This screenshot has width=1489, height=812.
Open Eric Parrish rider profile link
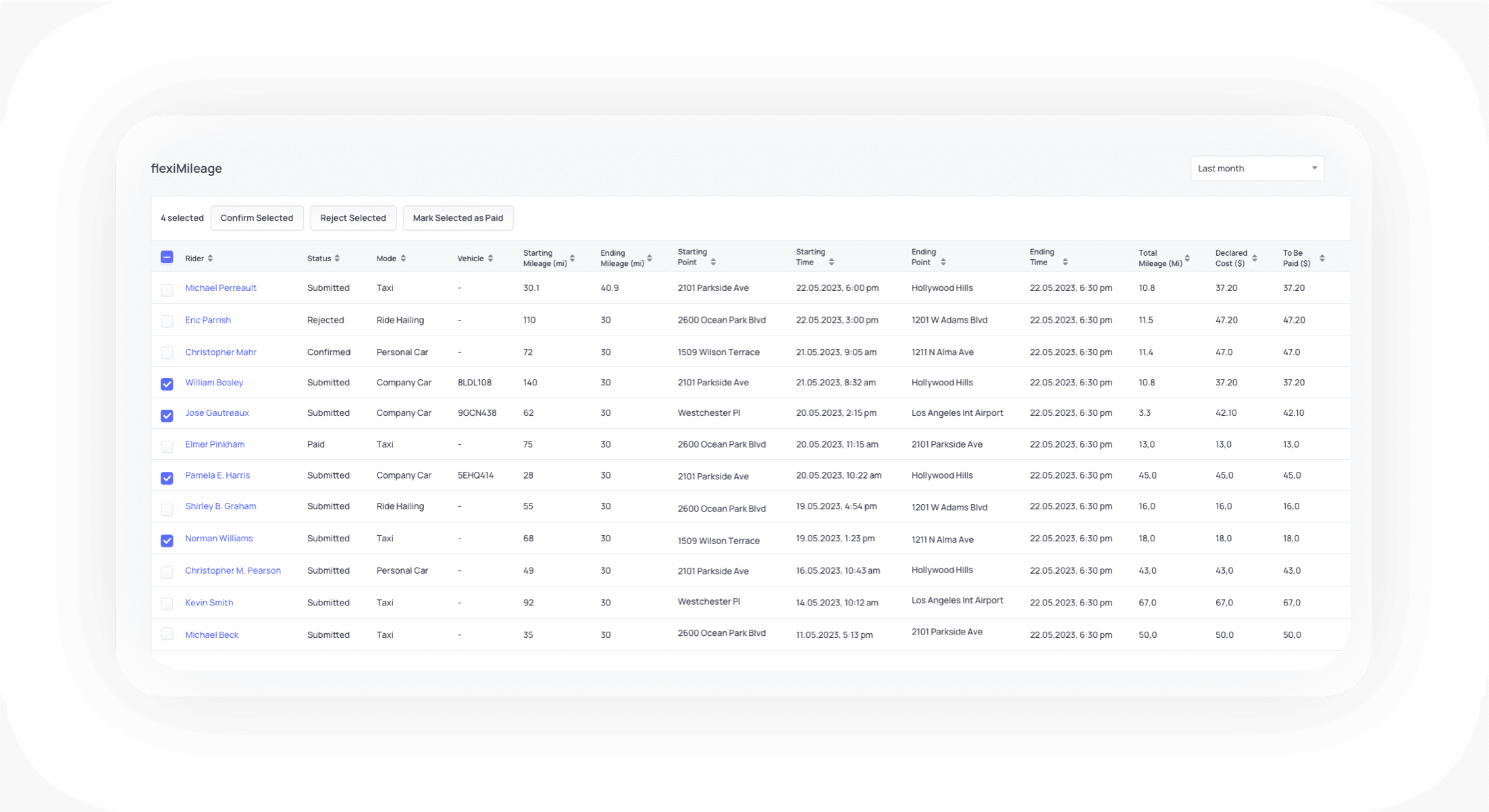pyautogui.click(x=207, y=320)
